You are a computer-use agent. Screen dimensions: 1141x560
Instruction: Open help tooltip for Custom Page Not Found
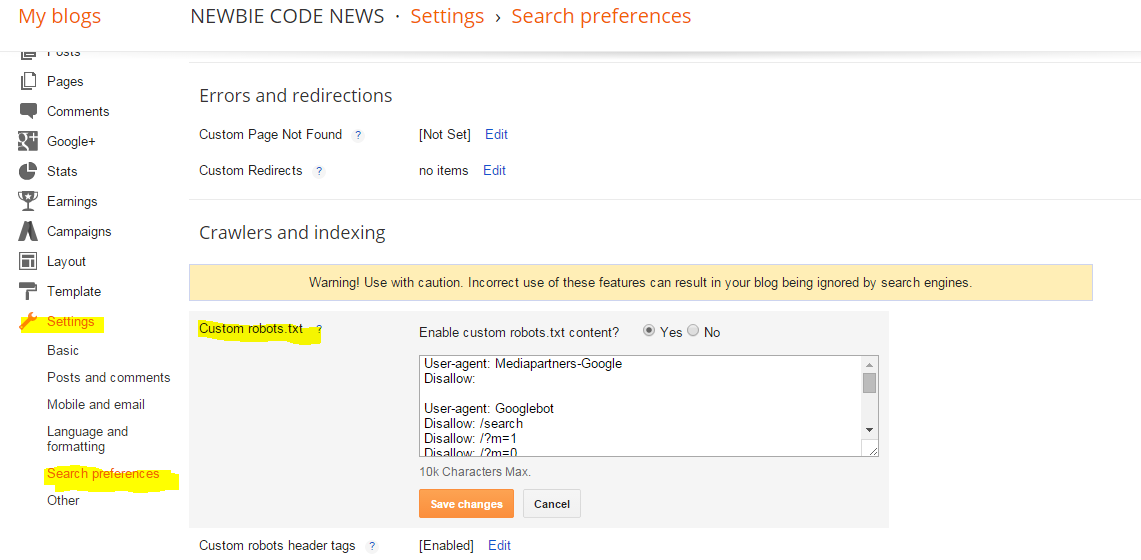357,135
